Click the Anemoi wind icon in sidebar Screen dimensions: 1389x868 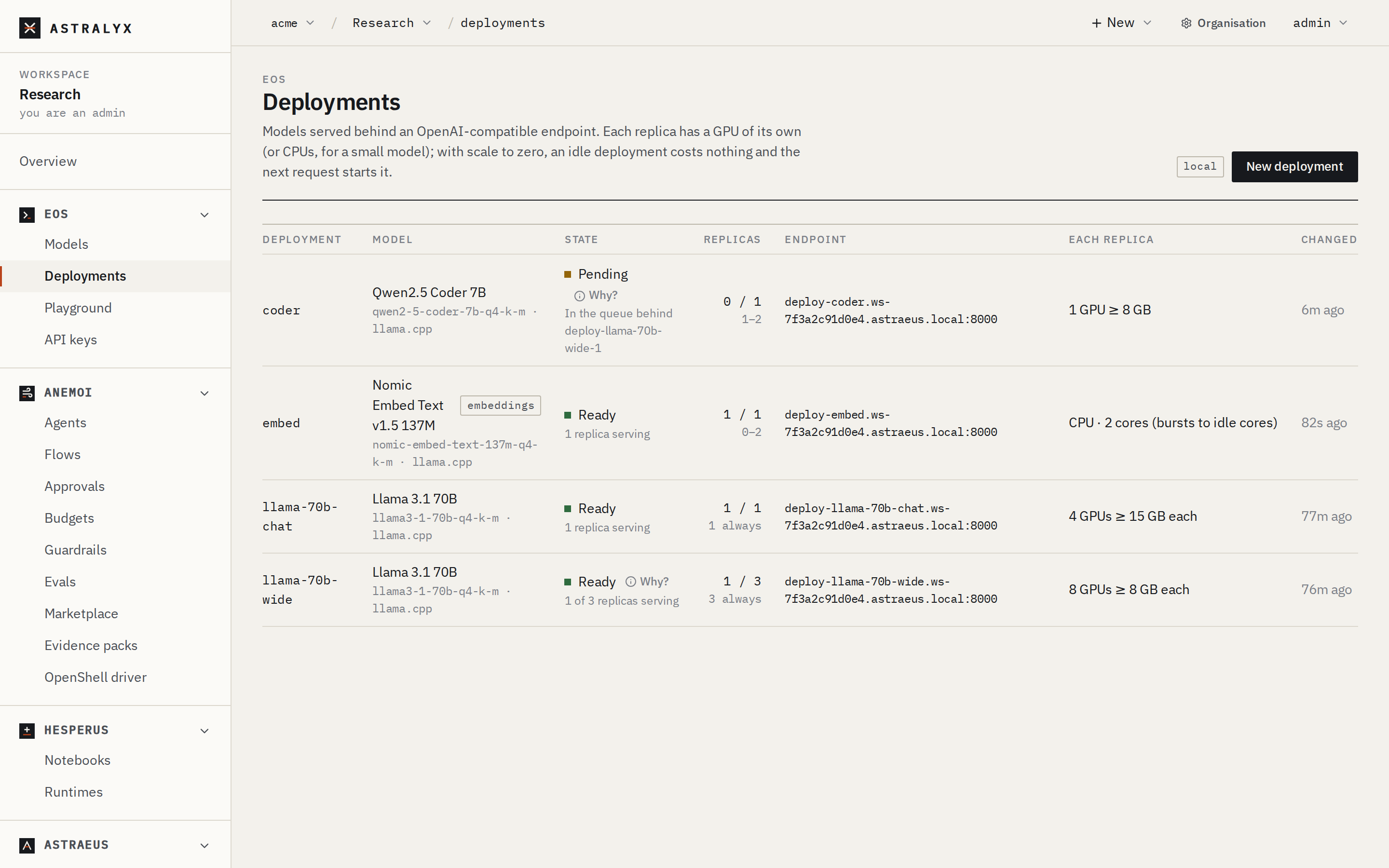(x=27, y=393)
